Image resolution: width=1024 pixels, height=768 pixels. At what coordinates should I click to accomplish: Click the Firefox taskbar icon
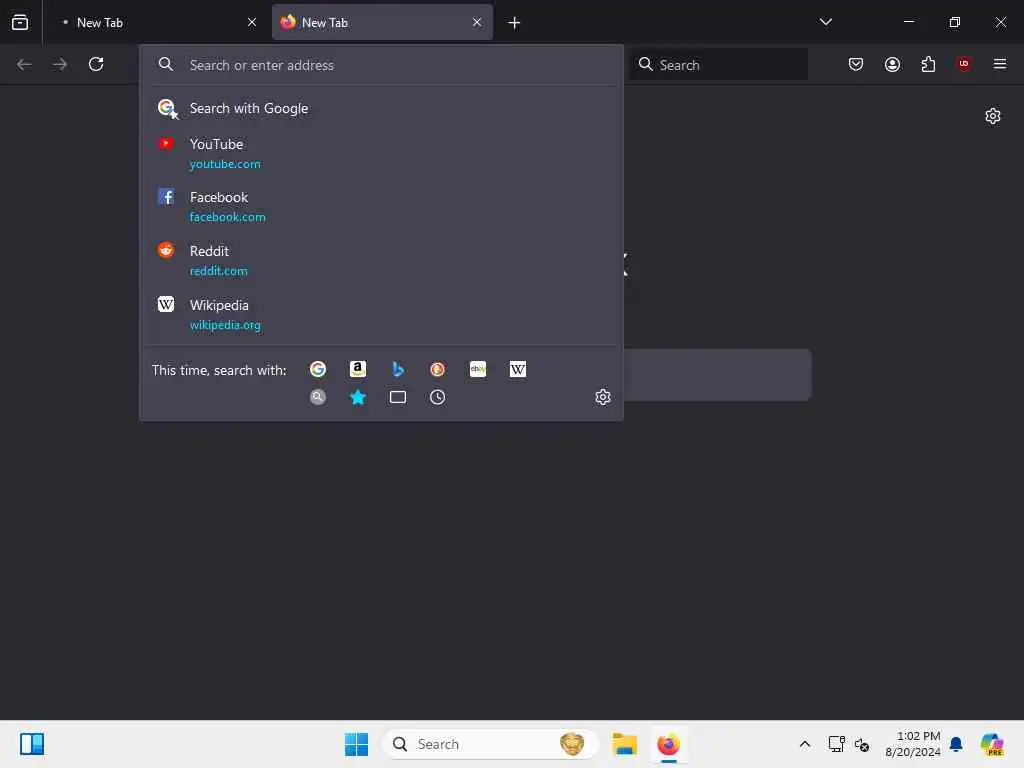pos(668,744)
